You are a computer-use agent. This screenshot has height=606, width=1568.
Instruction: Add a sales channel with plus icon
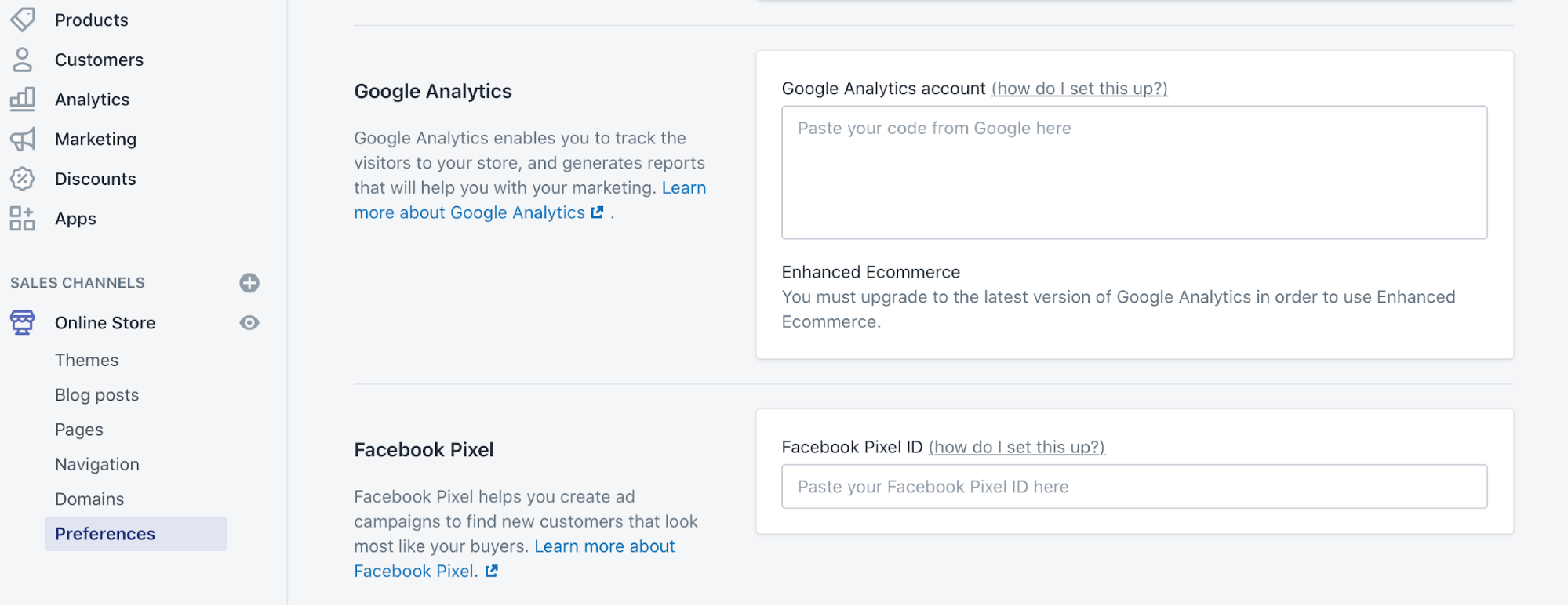[249, 283]
